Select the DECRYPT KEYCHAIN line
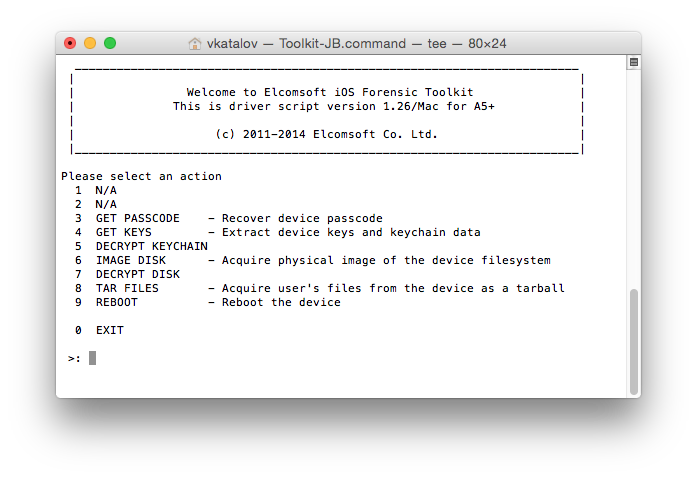The height and width of the screenshot is (478, 697). [151, 246]
